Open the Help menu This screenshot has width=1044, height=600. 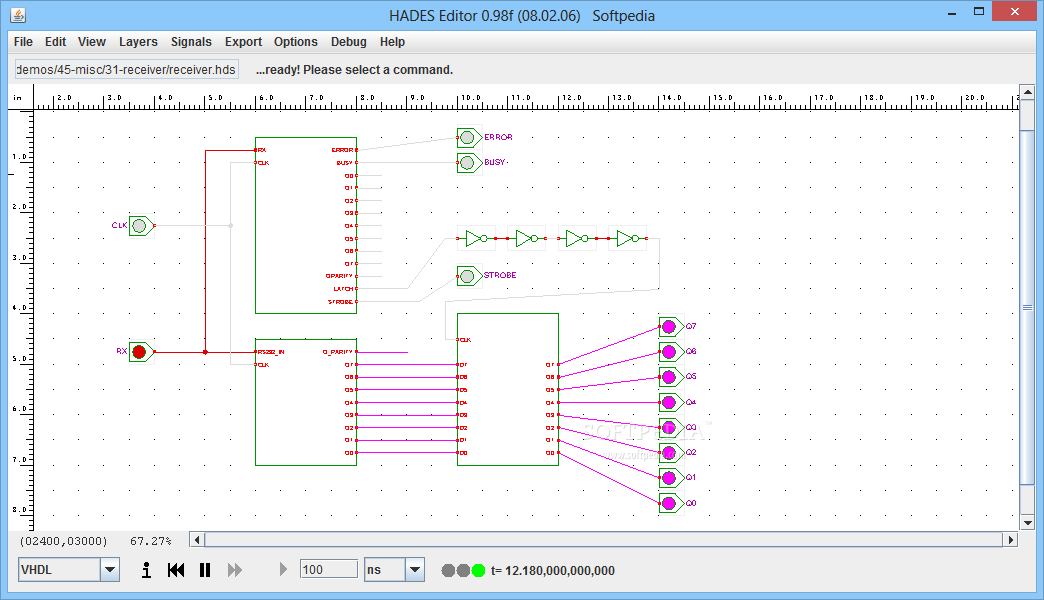393,42
